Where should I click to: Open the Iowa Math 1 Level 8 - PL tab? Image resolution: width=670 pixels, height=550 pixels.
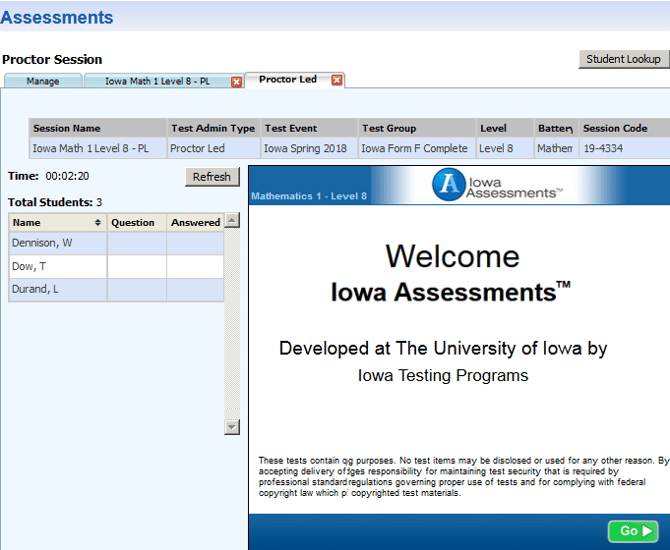[157, 81]
